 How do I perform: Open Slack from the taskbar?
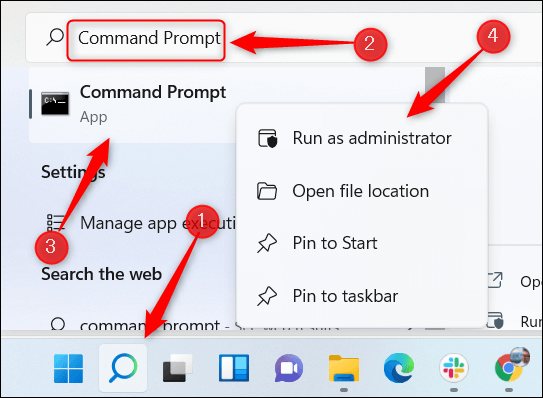coord(454,368)
